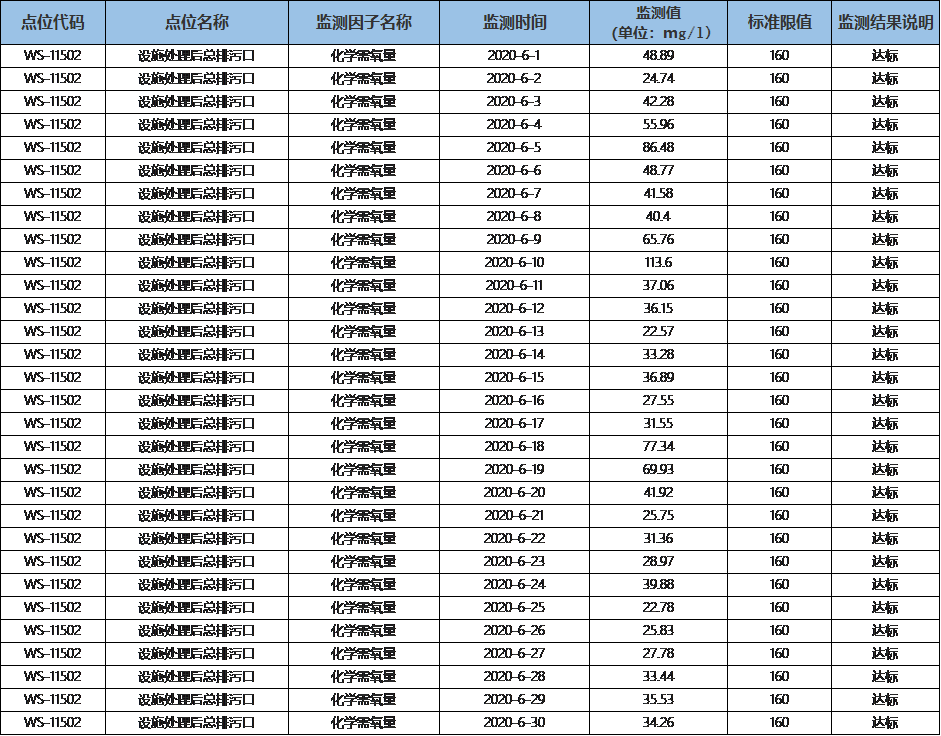Click the monitored value 113.6
941x736 pixels.
click(658, 262)
